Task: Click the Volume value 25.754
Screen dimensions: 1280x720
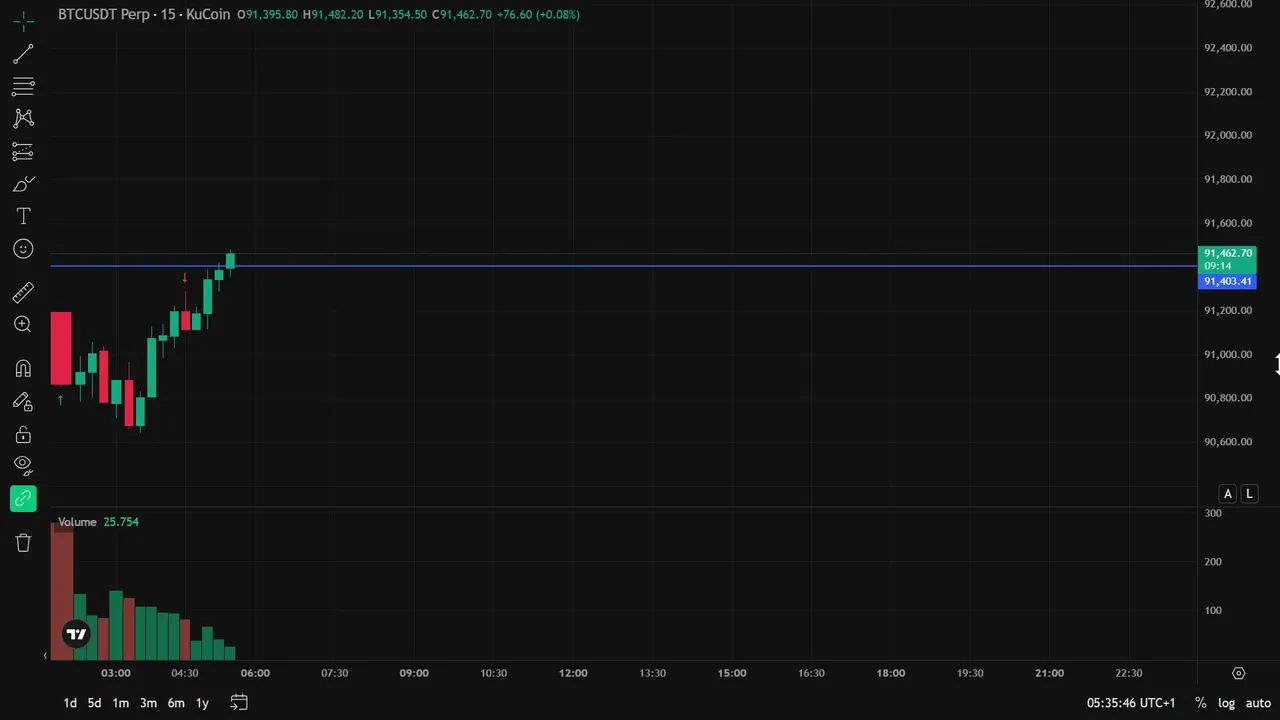Action: (121, 522)
